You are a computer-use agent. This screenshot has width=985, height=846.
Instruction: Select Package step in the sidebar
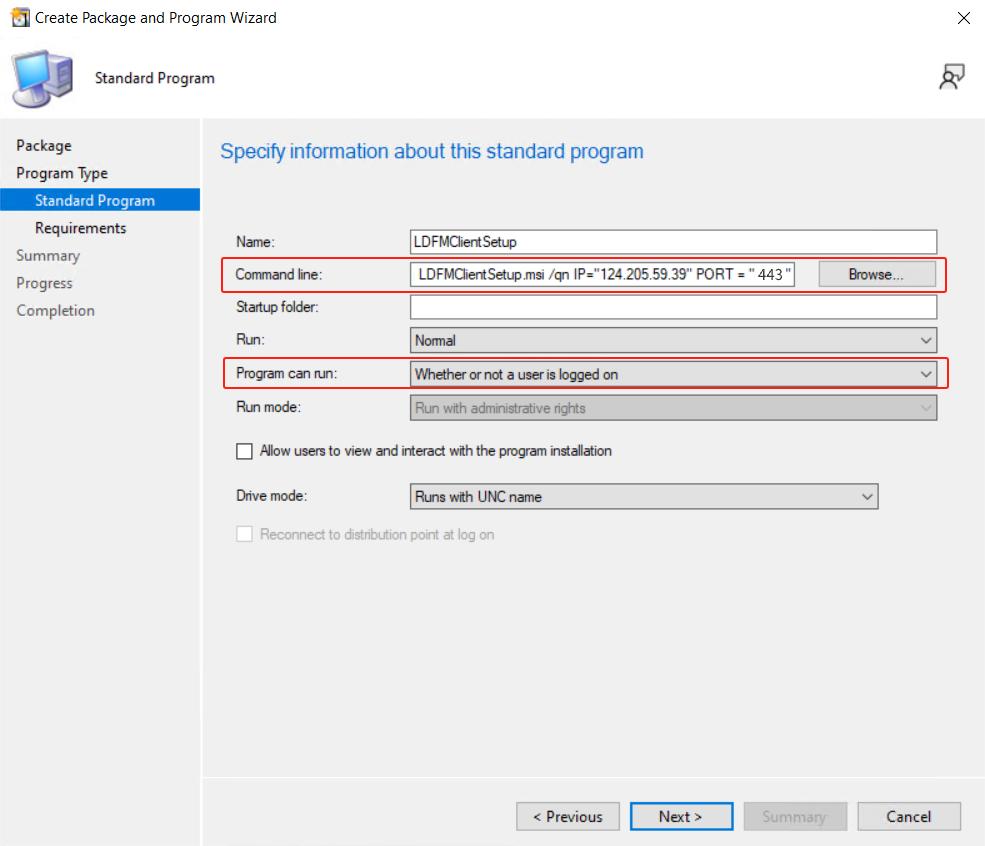[44, 146]
